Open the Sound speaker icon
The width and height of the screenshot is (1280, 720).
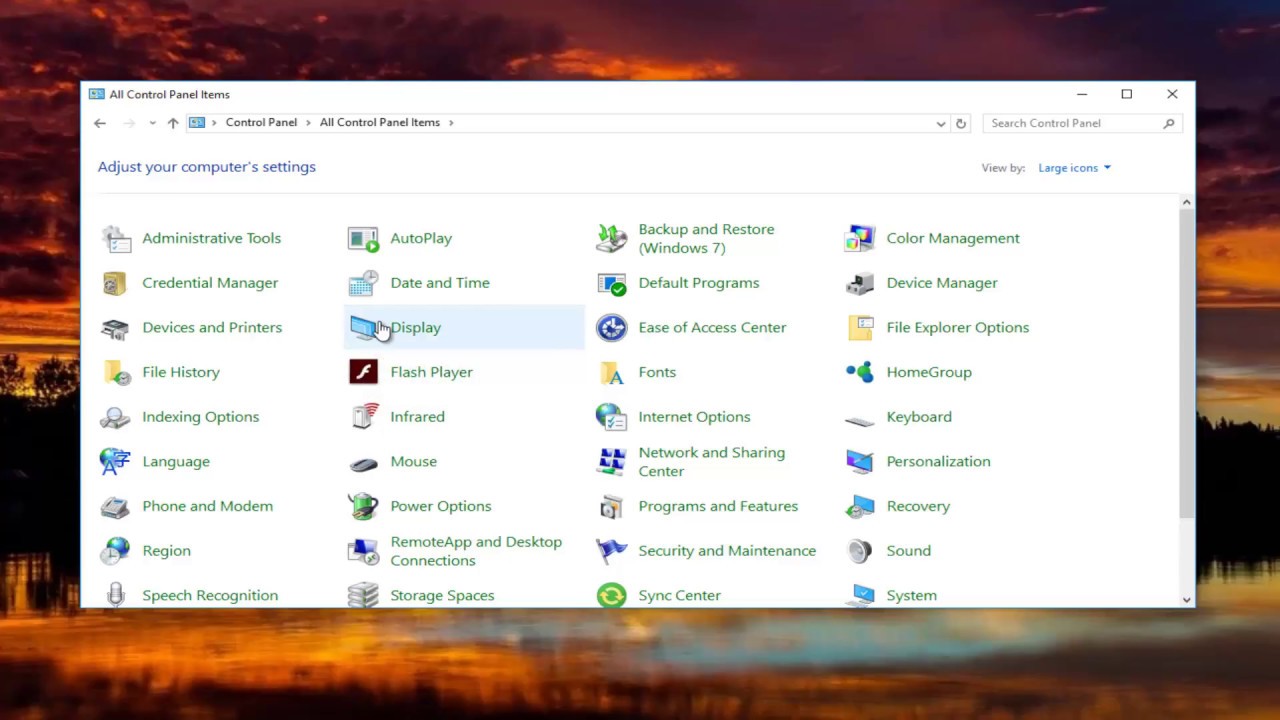pos(859,551)
